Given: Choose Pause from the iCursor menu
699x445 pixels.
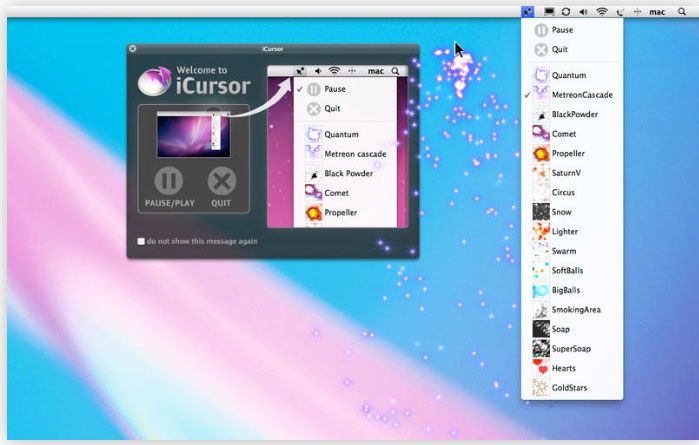Looking at the screenshot, I should (562, 30).
